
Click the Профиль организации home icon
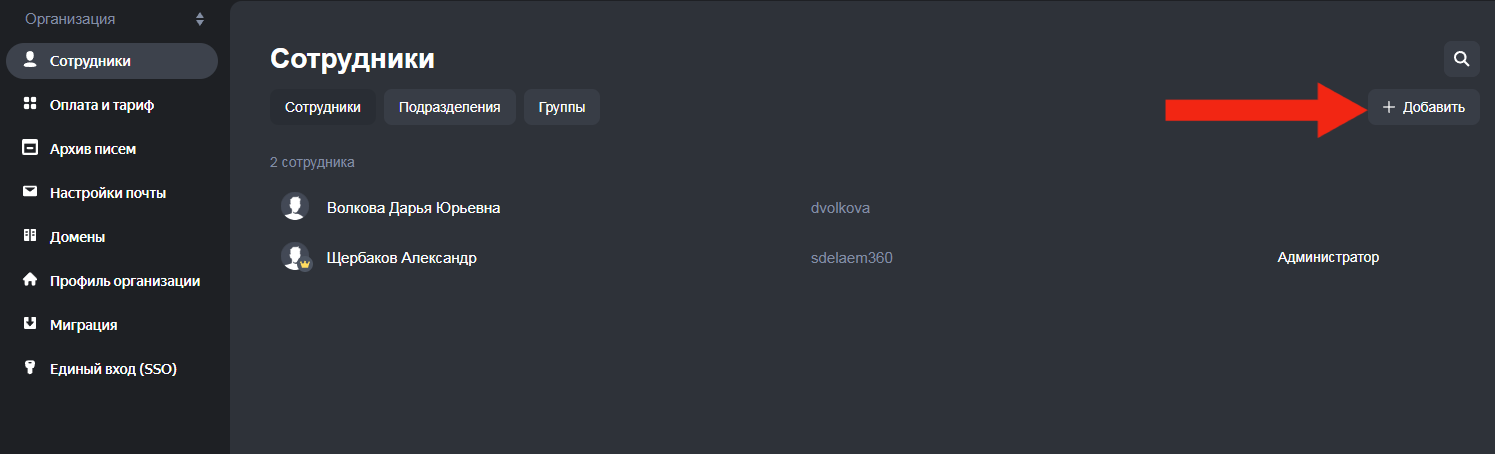point(30,280)
